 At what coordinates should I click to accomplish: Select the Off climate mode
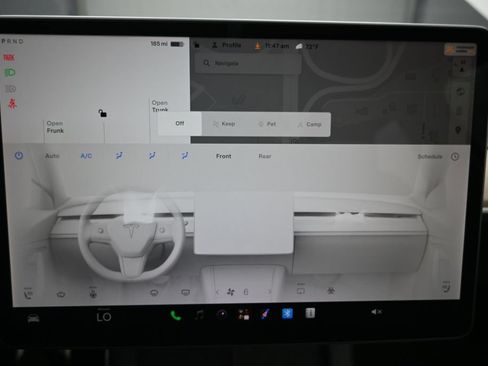pos(180,123)
